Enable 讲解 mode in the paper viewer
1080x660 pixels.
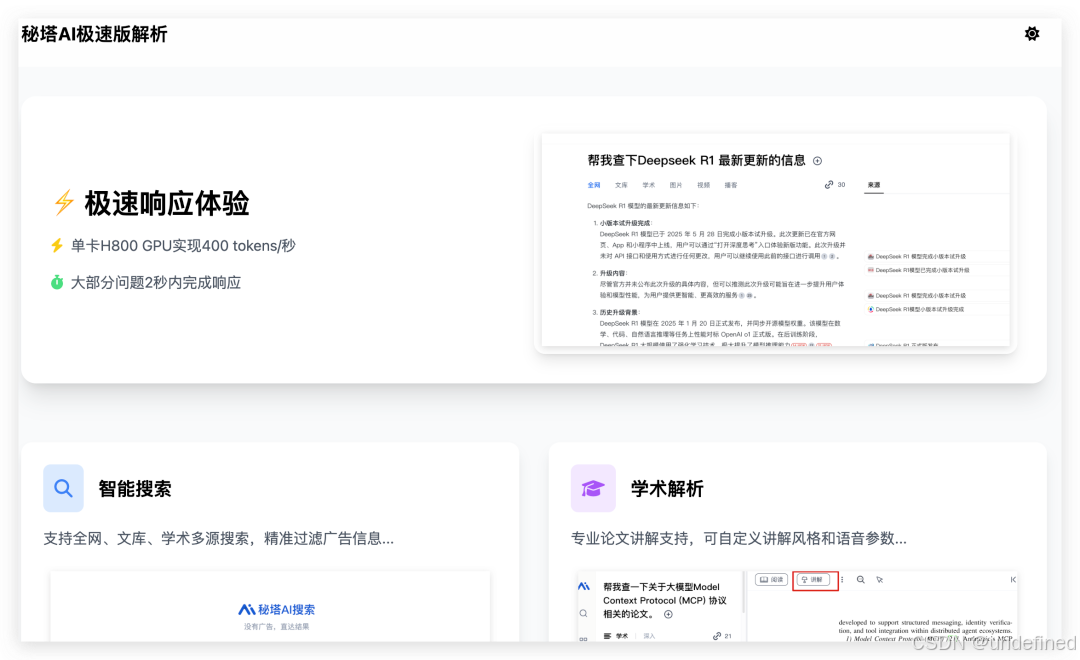pyautogui.click(x=815, y=580)
